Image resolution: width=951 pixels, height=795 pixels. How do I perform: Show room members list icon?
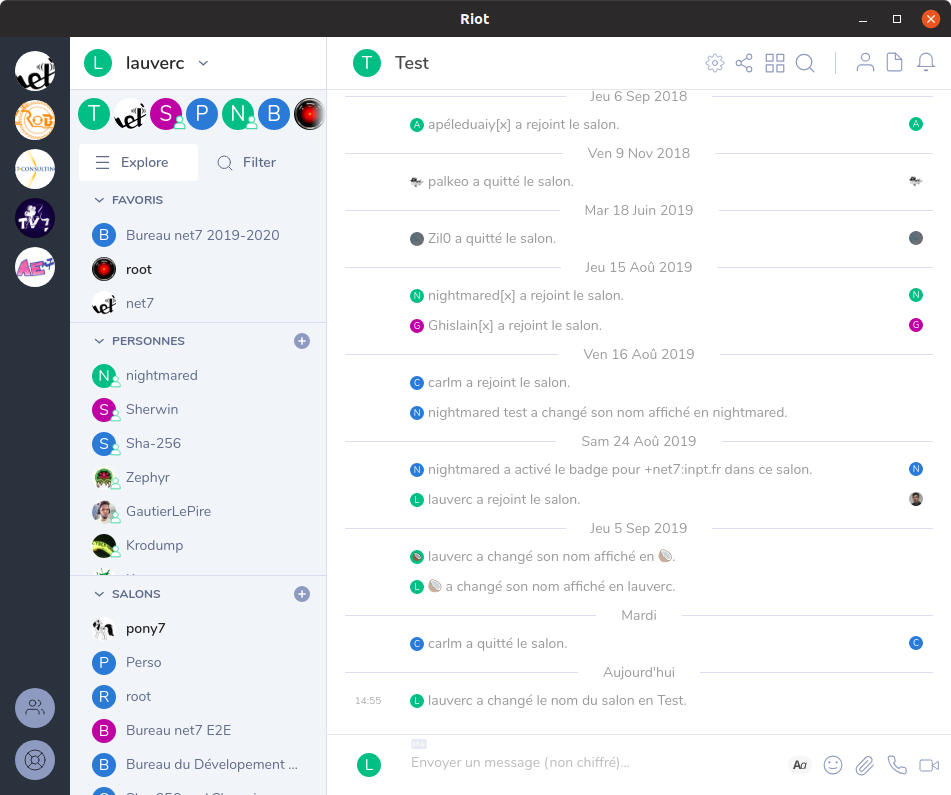865,63
